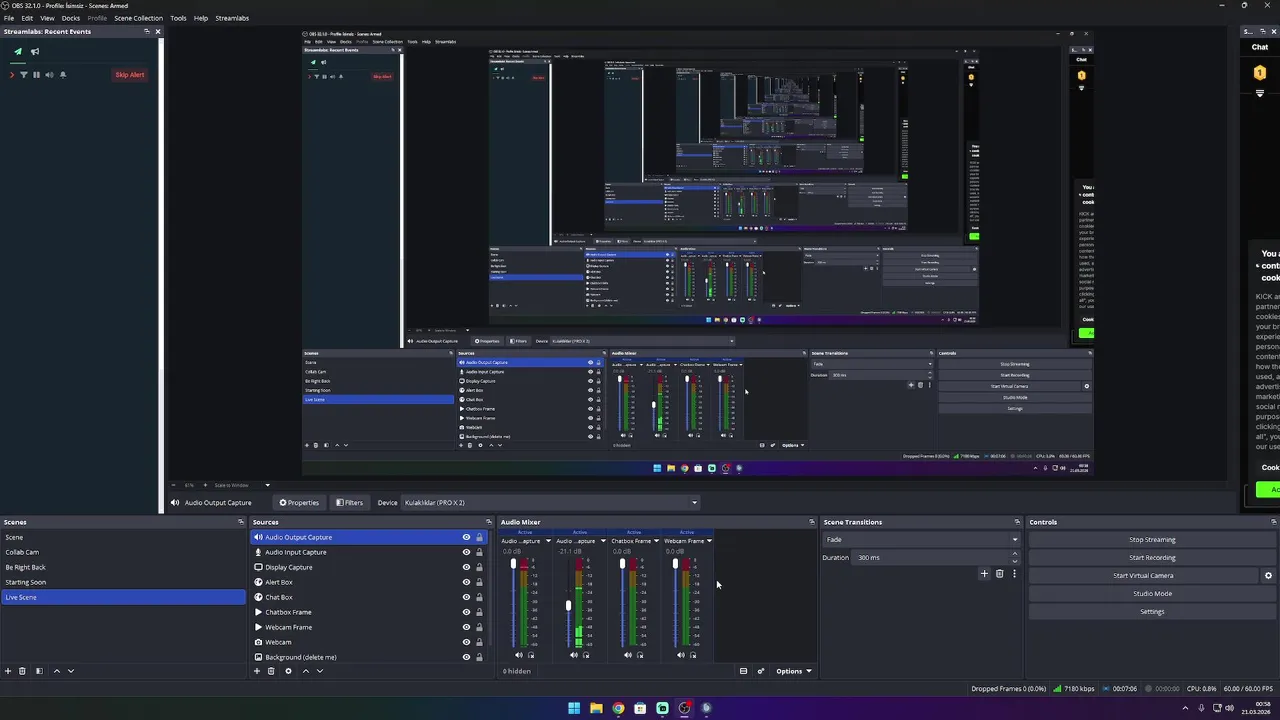Toggle visibility of Alert Box source
Screen dimensions: 1280x720
466,582
